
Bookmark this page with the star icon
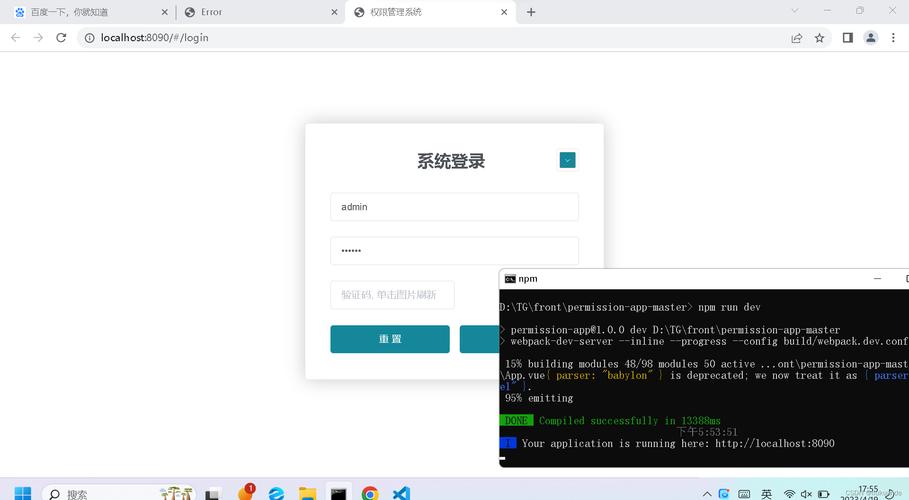(819, 38)
